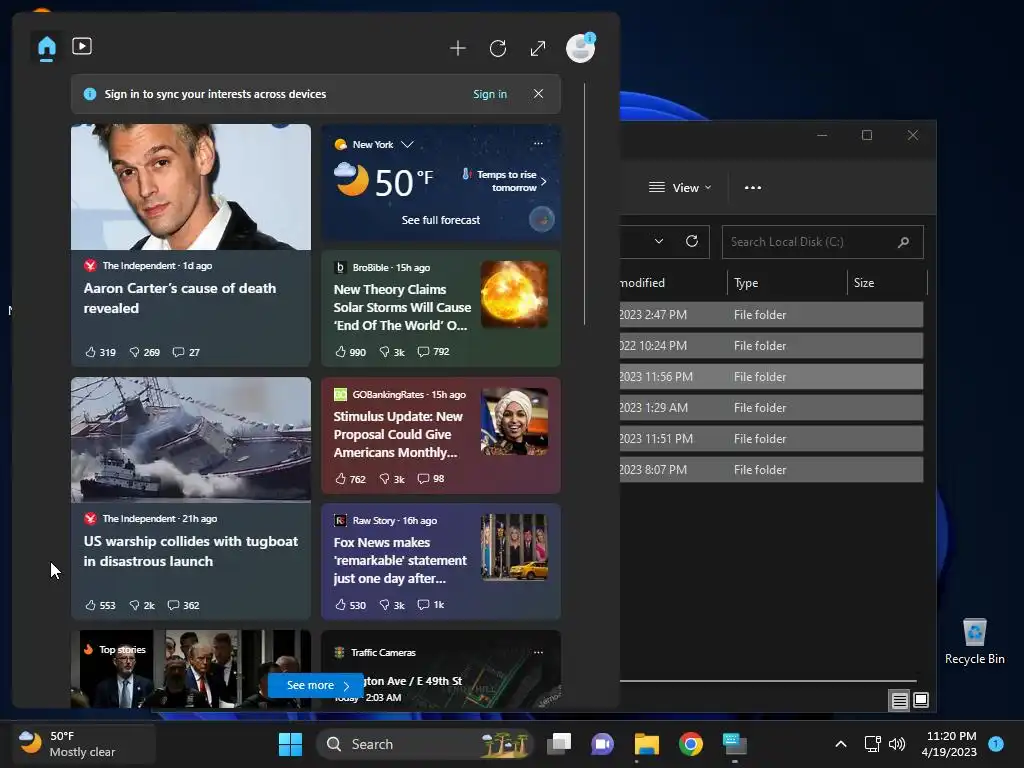The image size is (1024, 768).
Task: Click the See more button
Action: coord(316,685)
